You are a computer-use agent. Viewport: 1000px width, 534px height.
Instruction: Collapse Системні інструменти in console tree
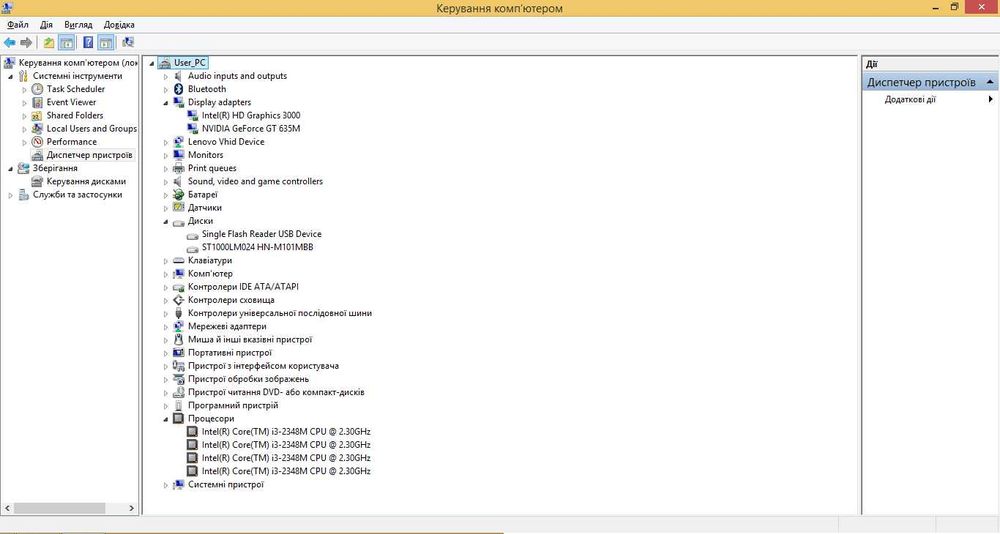tap(11, 77)
